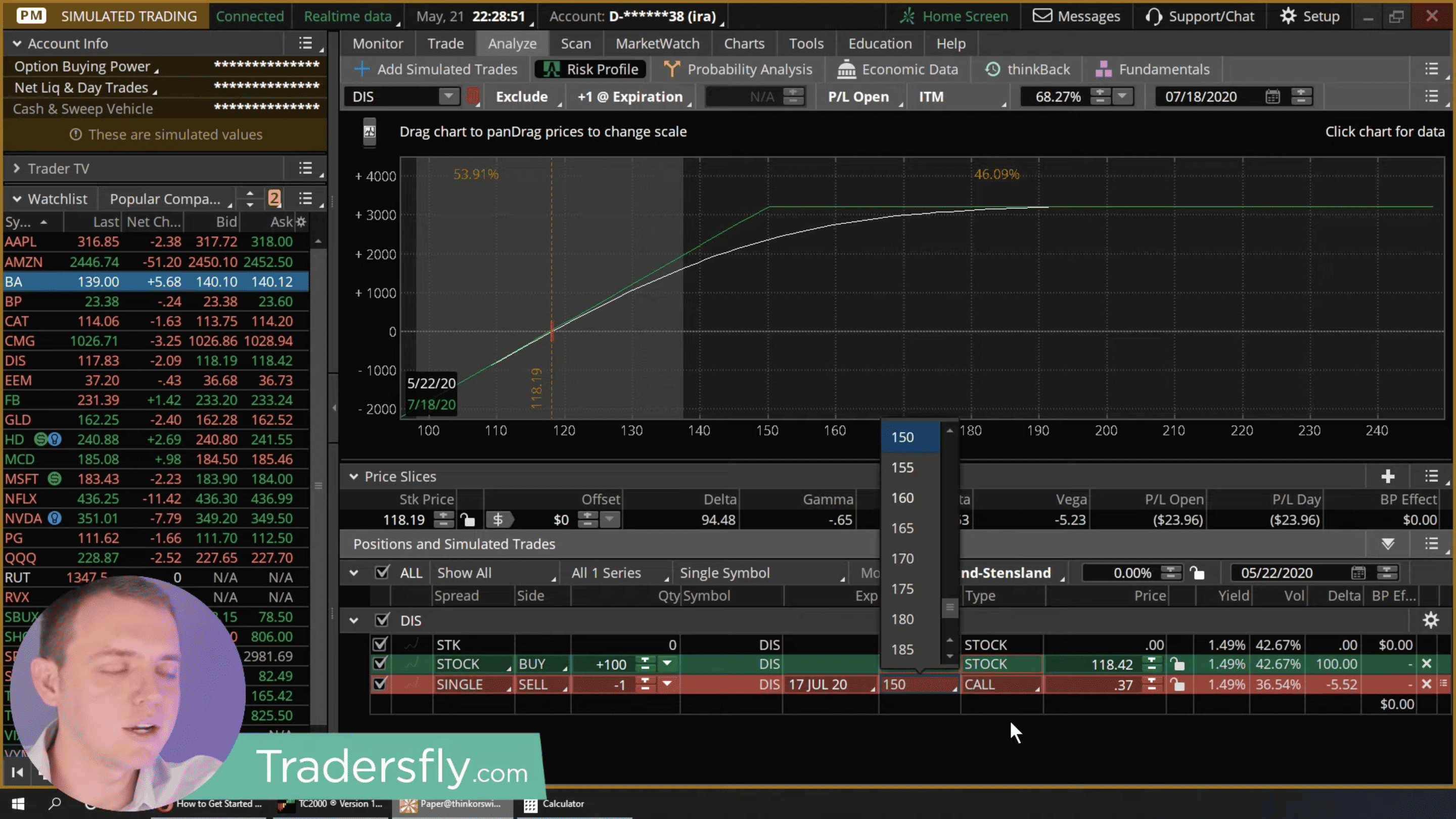Open Price Slices list menu icon

[1431, 477]
